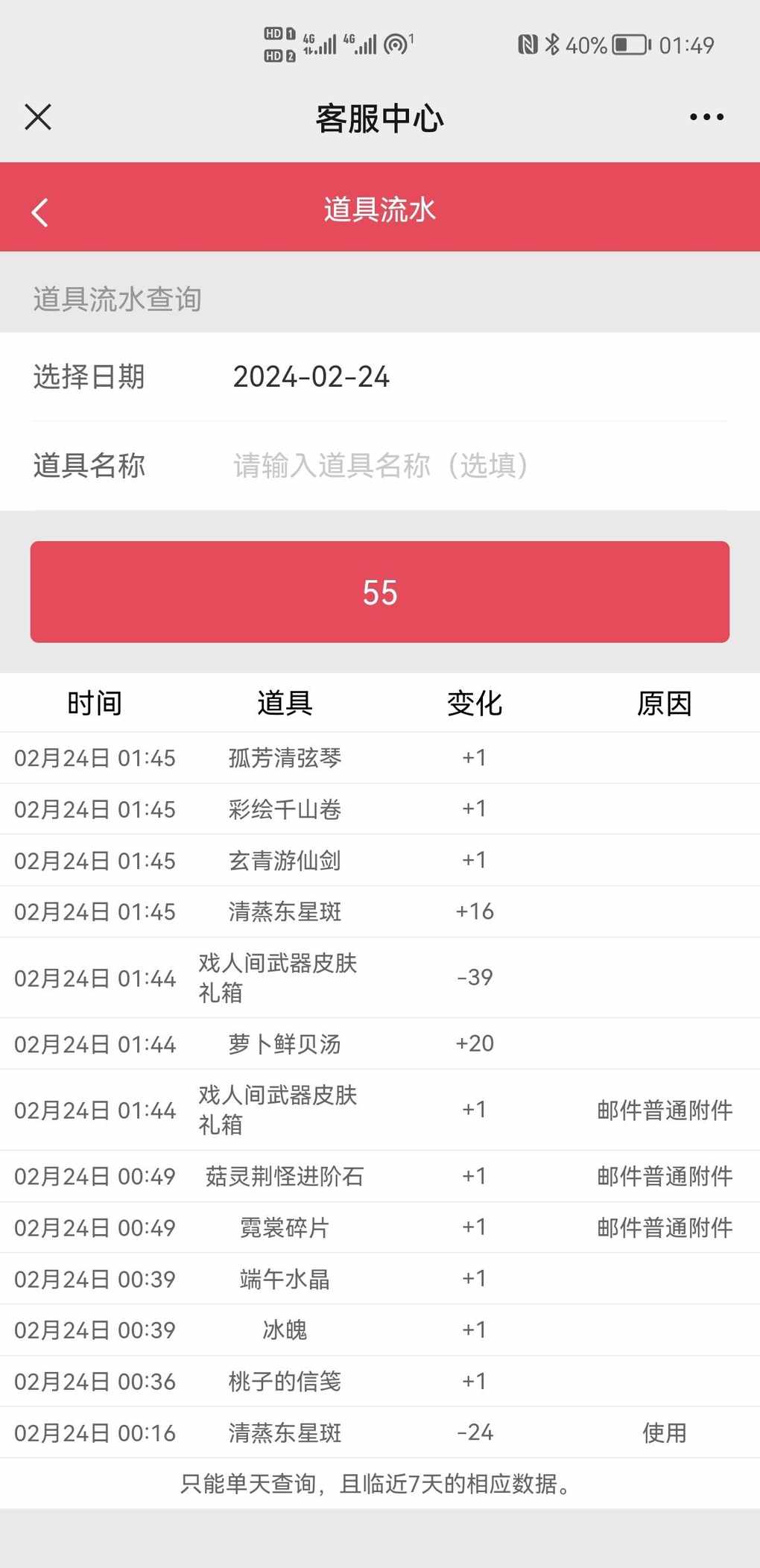Close the 客服中心 page with X icon
760x1568 pixels.
pyautogui.click(x=38, y=117)
